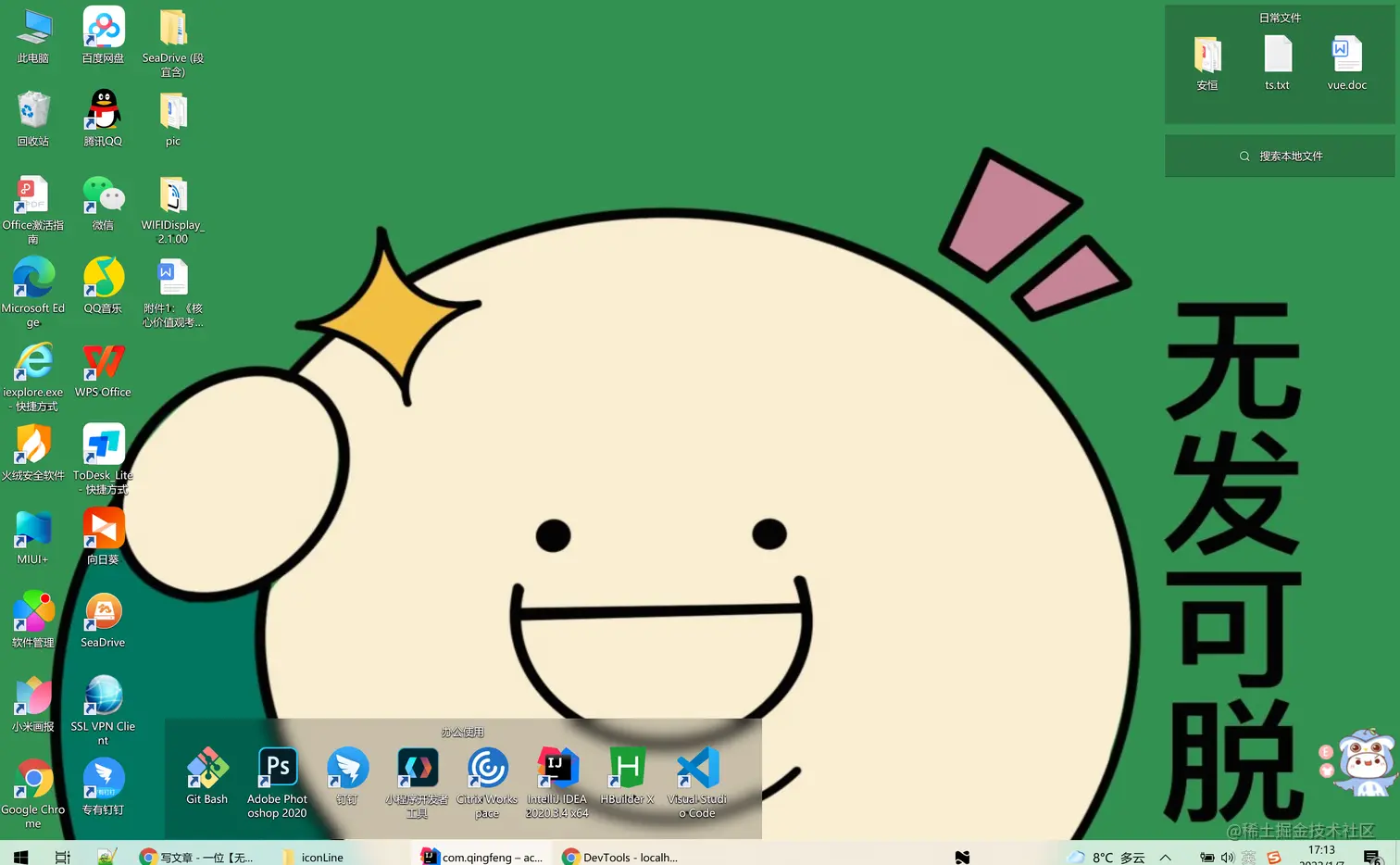Select the QQ音乐 desktop icon
1400x865 pixels.
(103, 279)
